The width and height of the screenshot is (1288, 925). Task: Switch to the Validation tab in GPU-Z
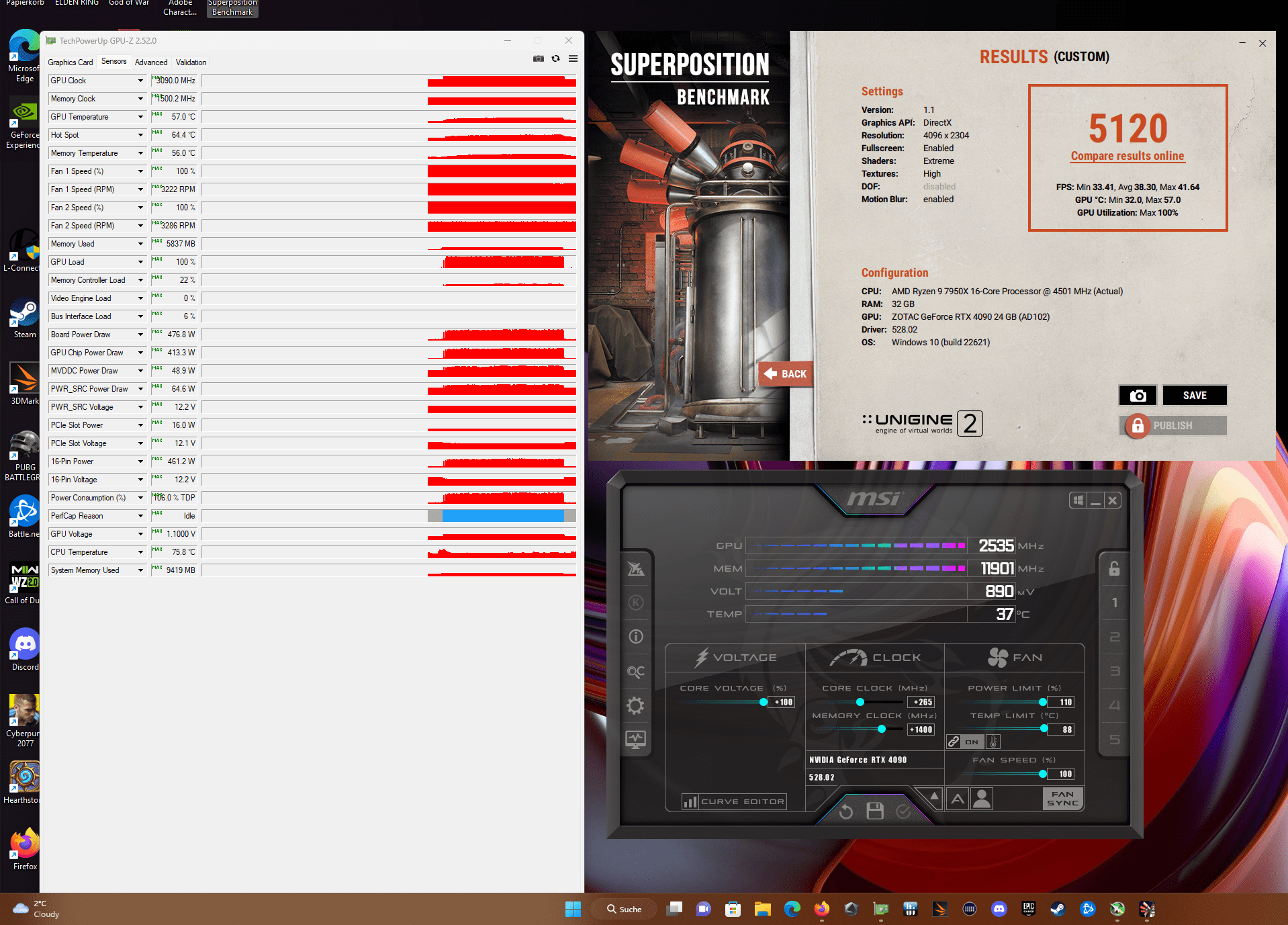[x=191, y=62]
